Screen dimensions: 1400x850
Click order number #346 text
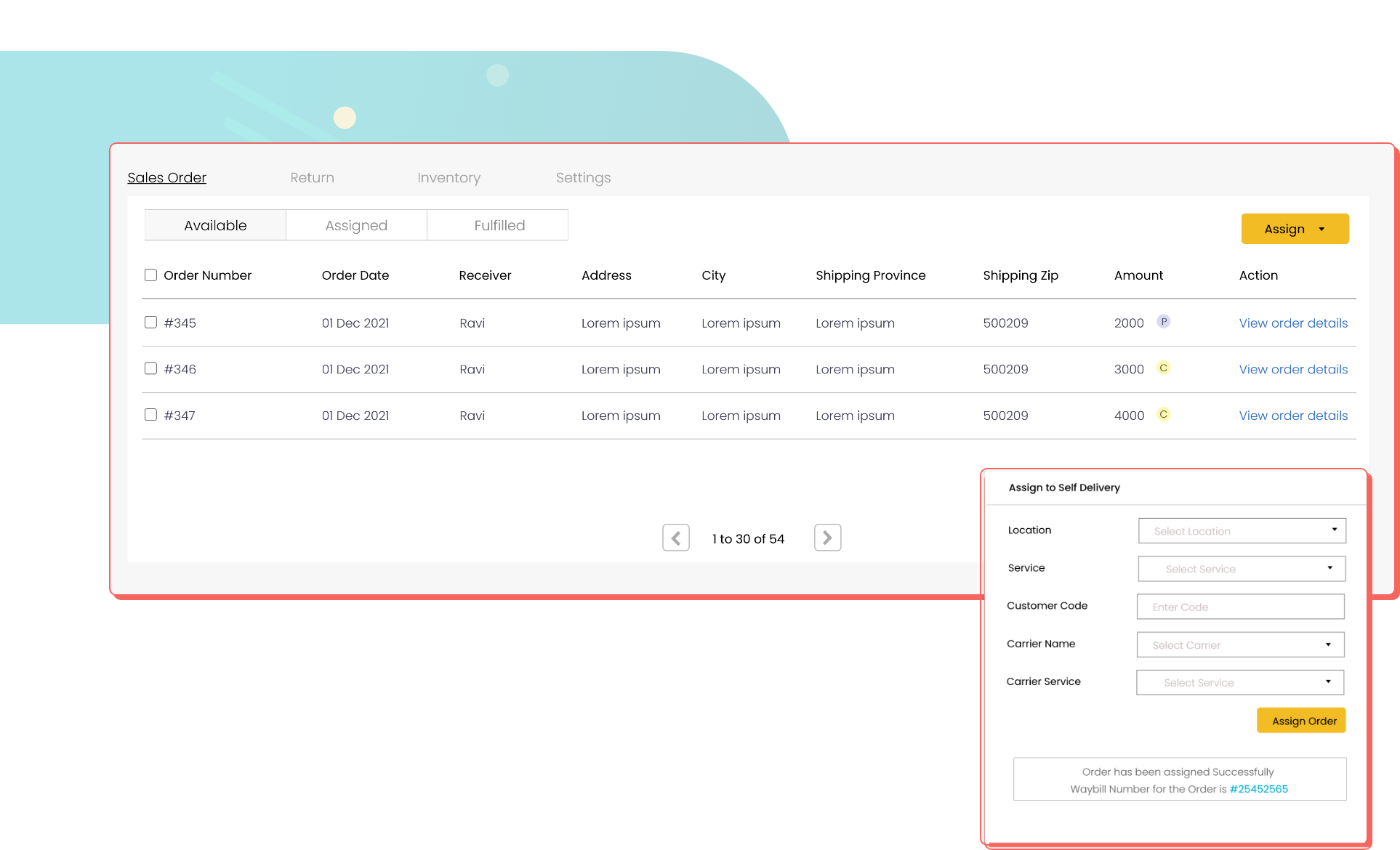point(180,369)
